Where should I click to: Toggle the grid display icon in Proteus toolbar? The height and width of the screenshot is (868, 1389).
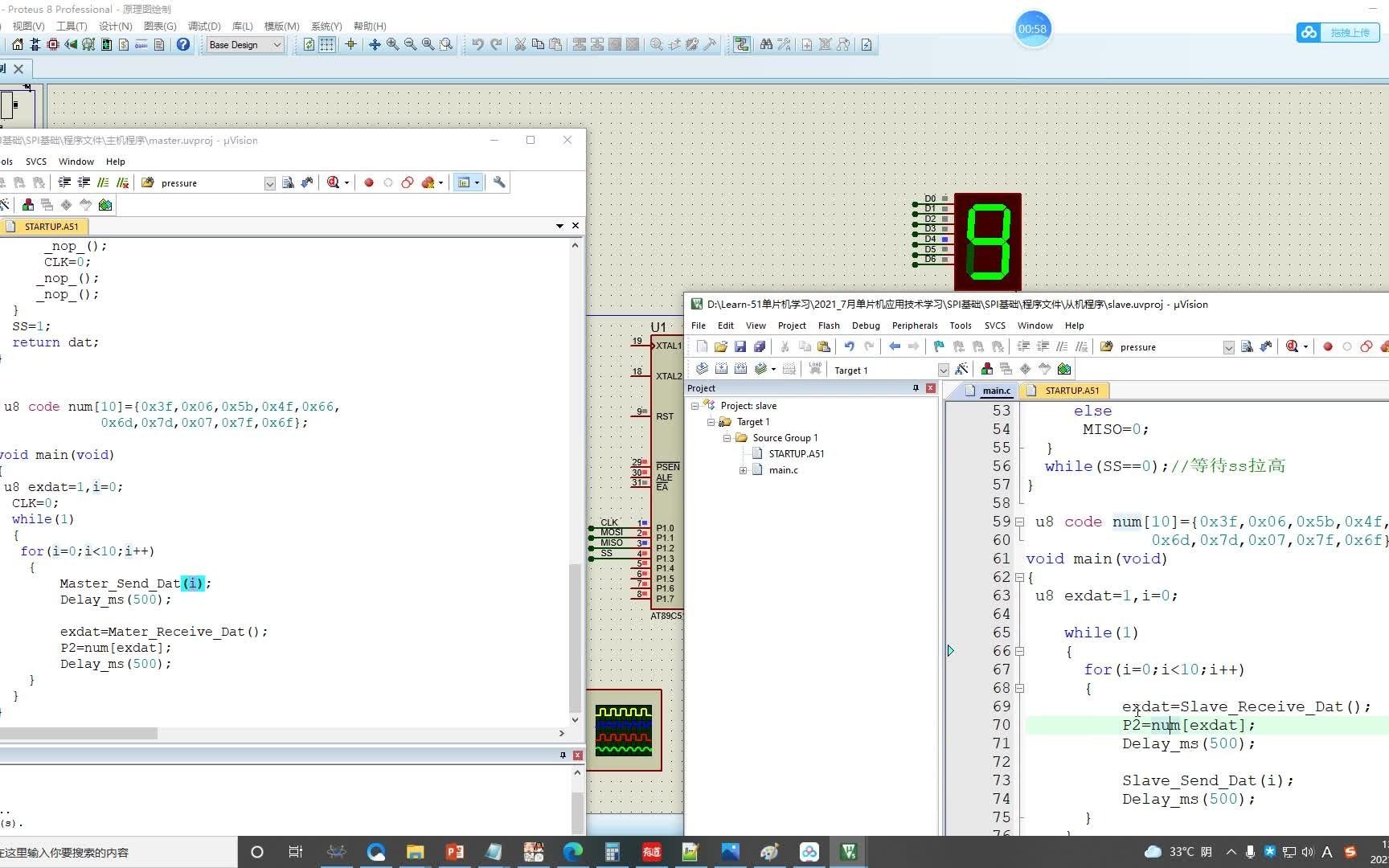[327, 45]
